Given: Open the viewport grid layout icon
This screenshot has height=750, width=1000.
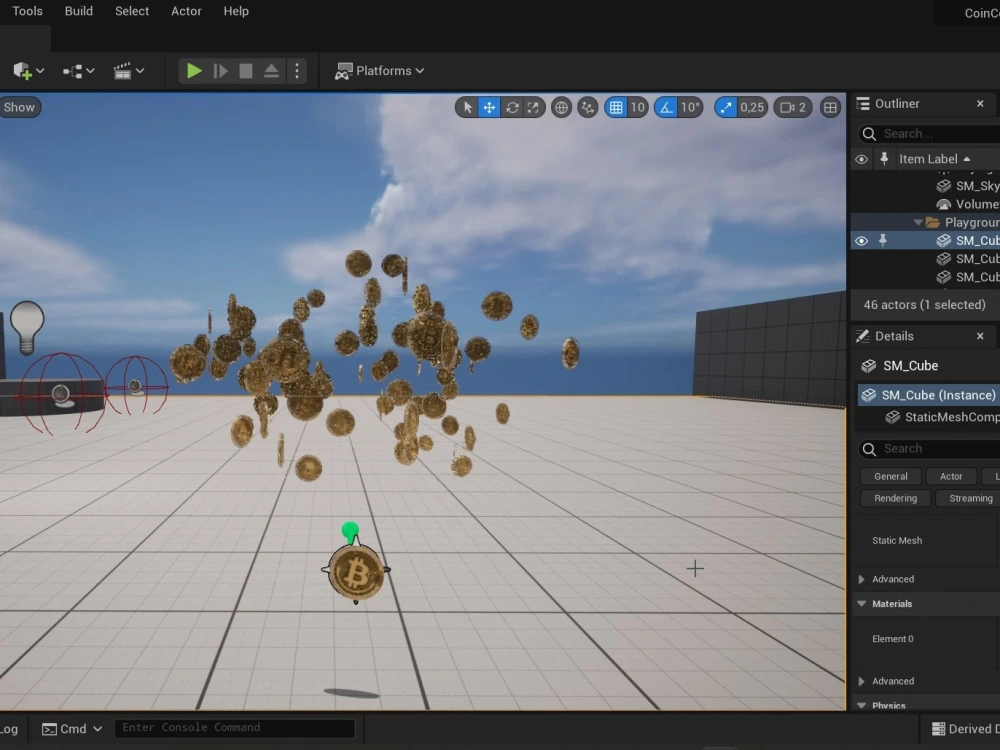Looking at the screenshot, I should (x=830, y=107).
